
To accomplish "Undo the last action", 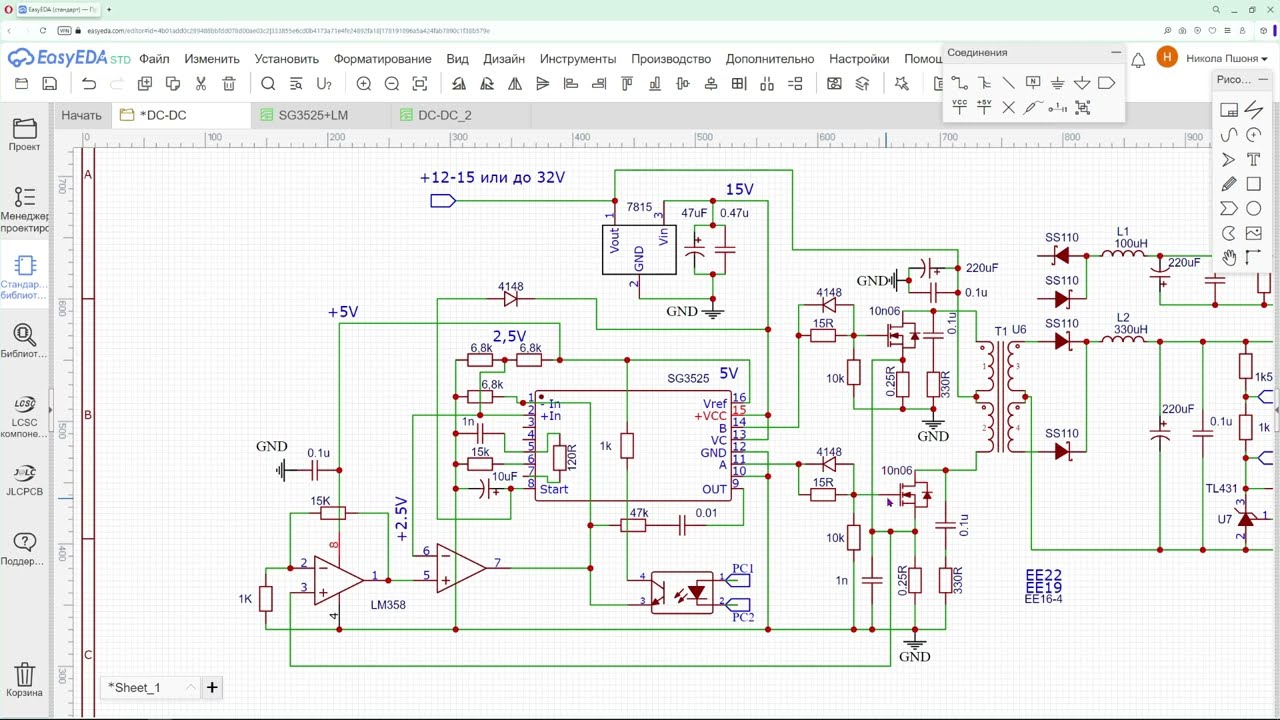I will 89,84.
